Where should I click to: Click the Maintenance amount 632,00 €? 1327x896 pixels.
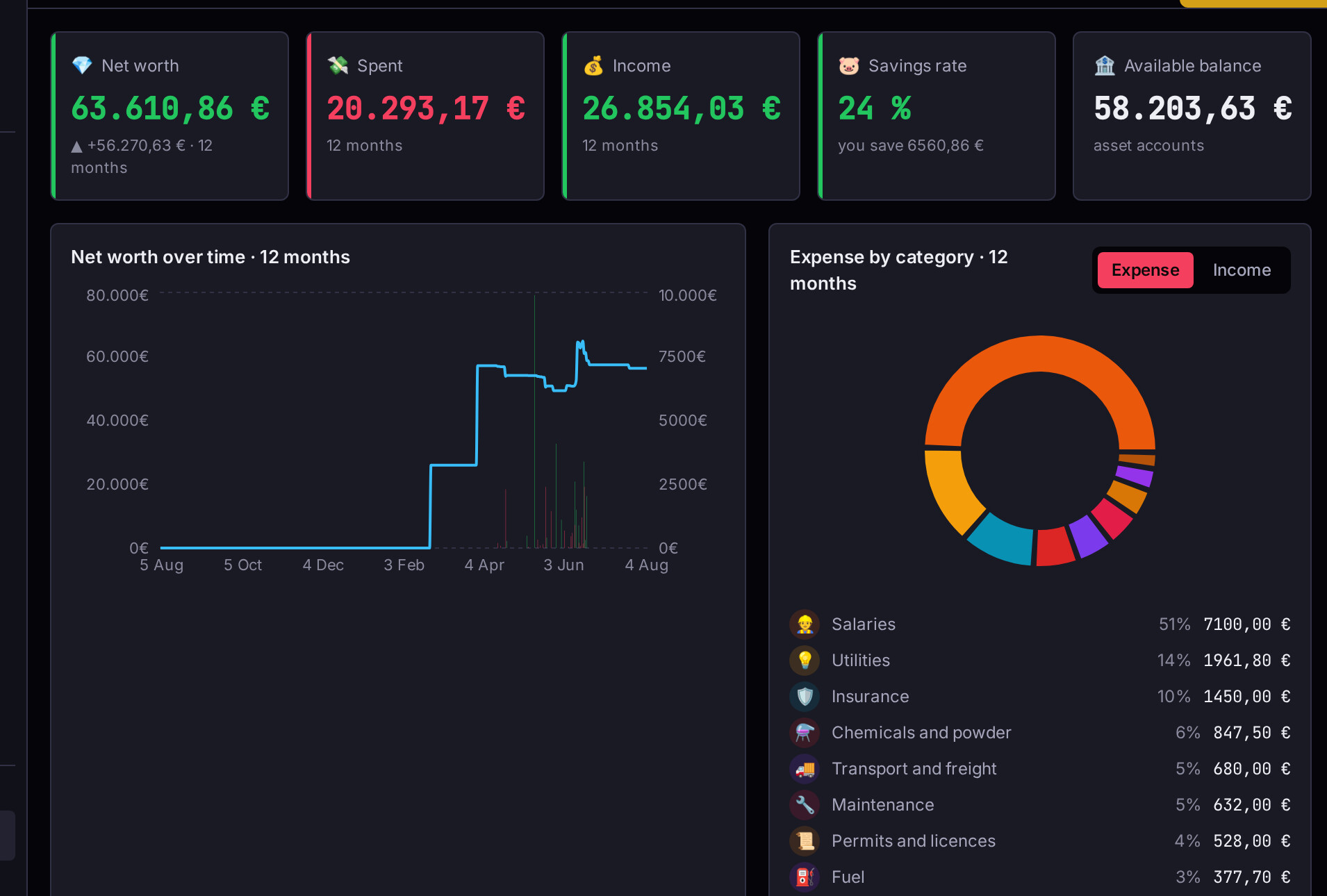click(1252, 804)
